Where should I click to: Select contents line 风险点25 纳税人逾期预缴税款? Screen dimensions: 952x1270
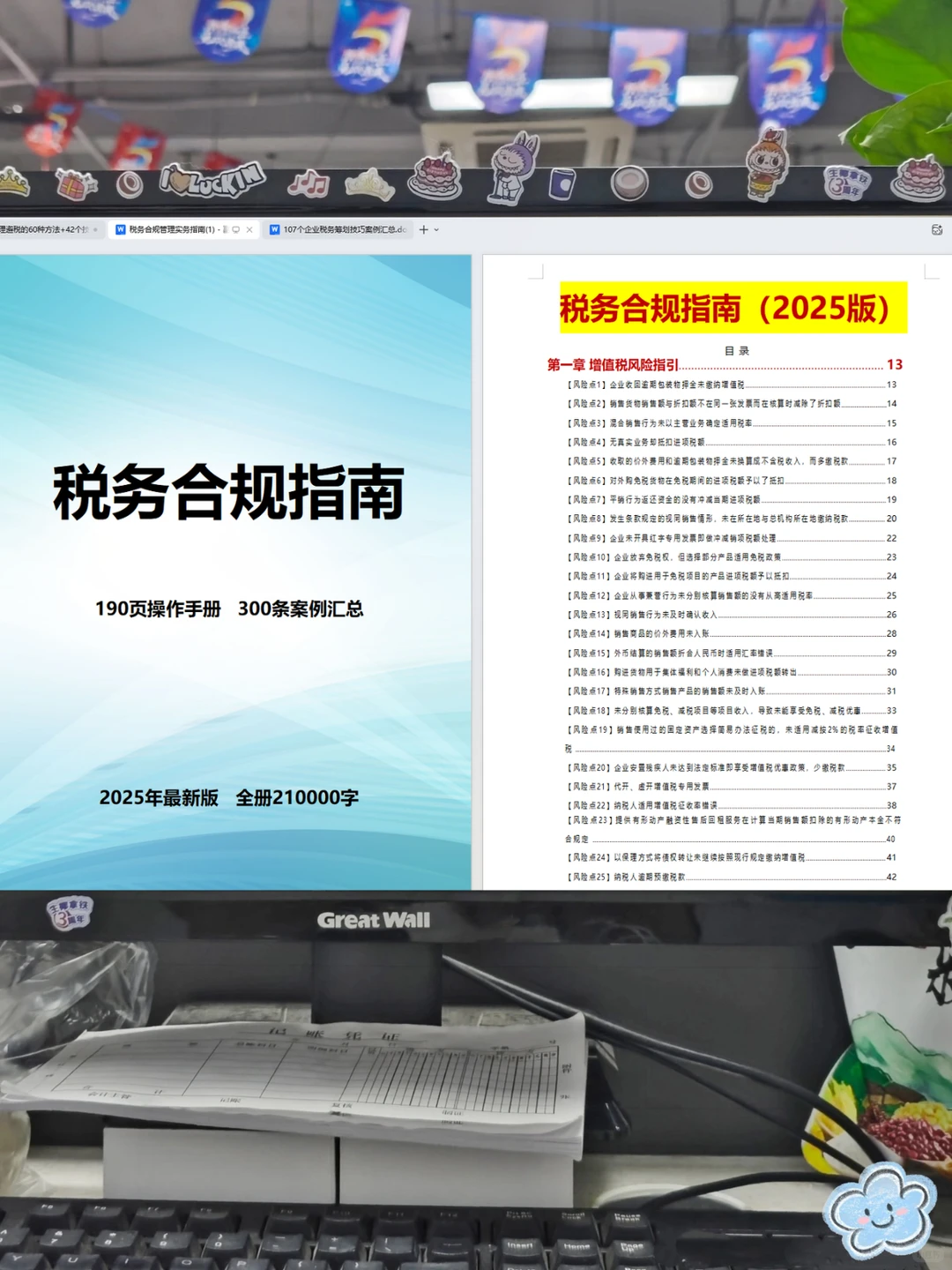coord(730,877)
